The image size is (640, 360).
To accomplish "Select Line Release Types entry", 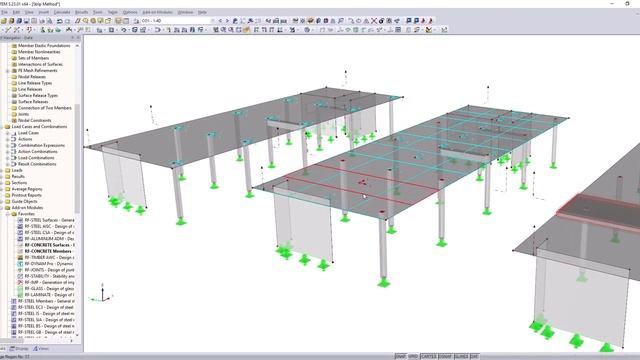I will click(x=35, y=83).
